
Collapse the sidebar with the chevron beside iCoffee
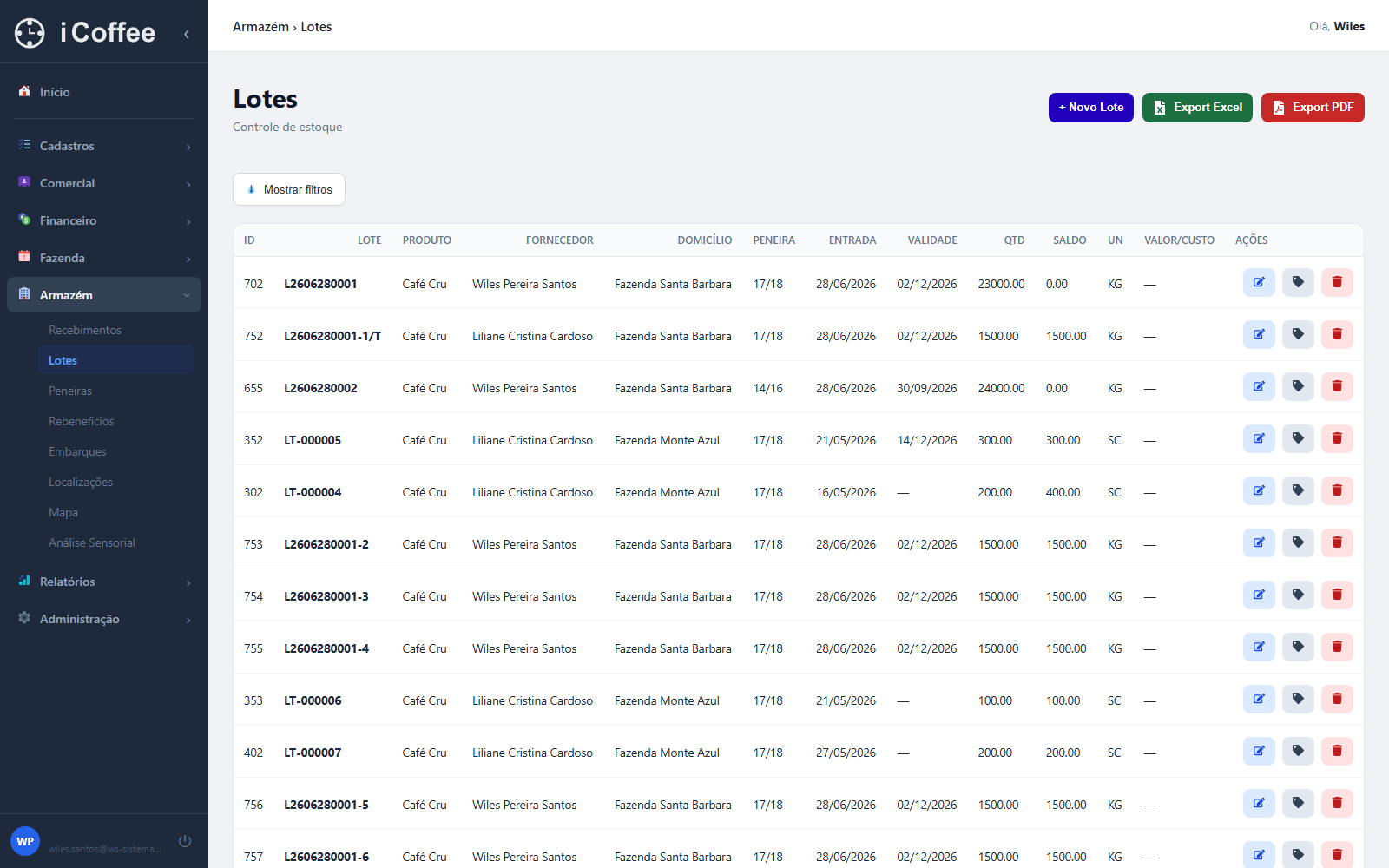coord(186,34)
